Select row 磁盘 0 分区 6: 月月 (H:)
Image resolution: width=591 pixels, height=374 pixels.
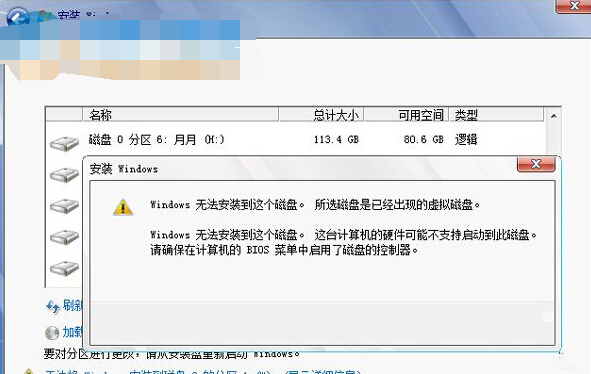(x=296, y=139)
